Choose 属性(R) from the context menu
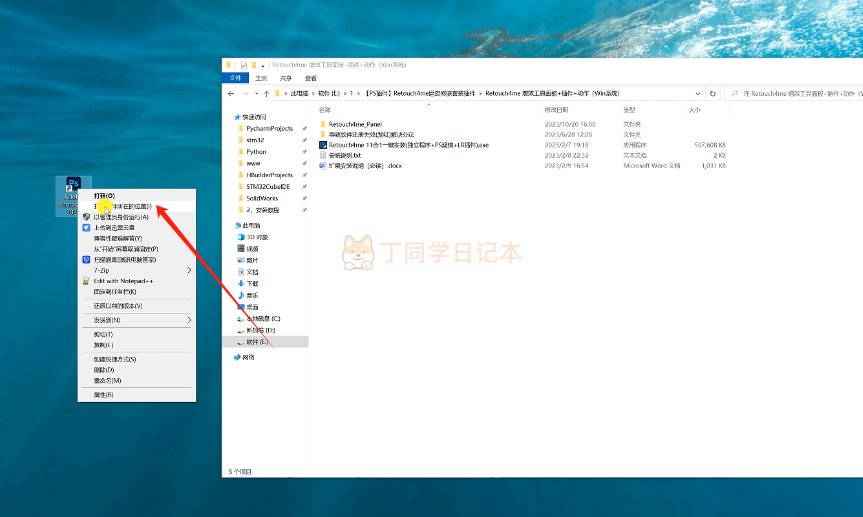The image size is (863, 517). coord(103,395)
